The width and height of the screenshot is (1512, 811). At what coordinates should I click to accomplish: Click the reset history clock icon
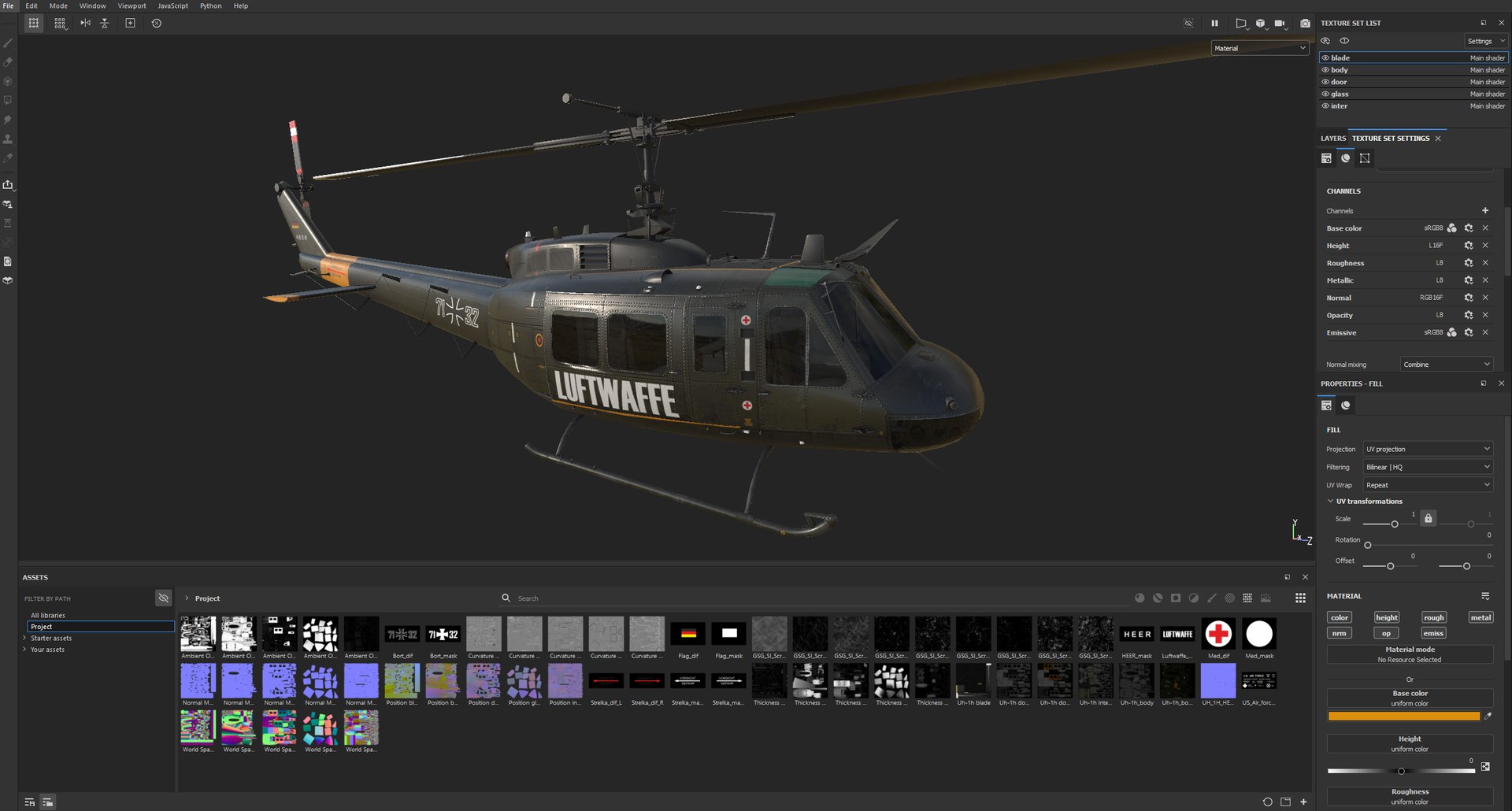click(157, 23)
